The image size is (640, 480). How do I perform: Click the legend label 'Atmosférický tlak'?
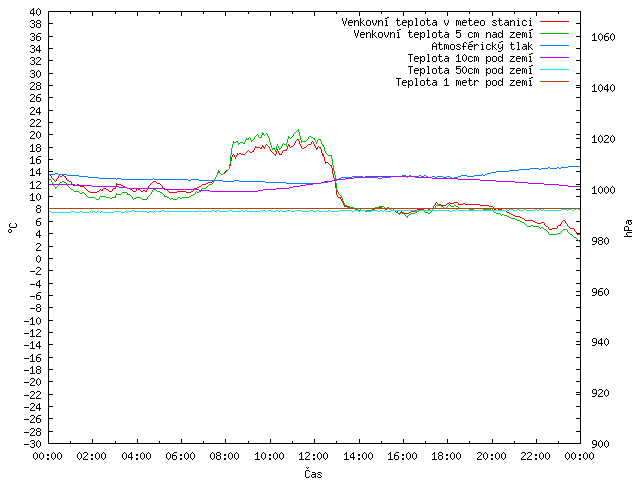pos(482,46)
